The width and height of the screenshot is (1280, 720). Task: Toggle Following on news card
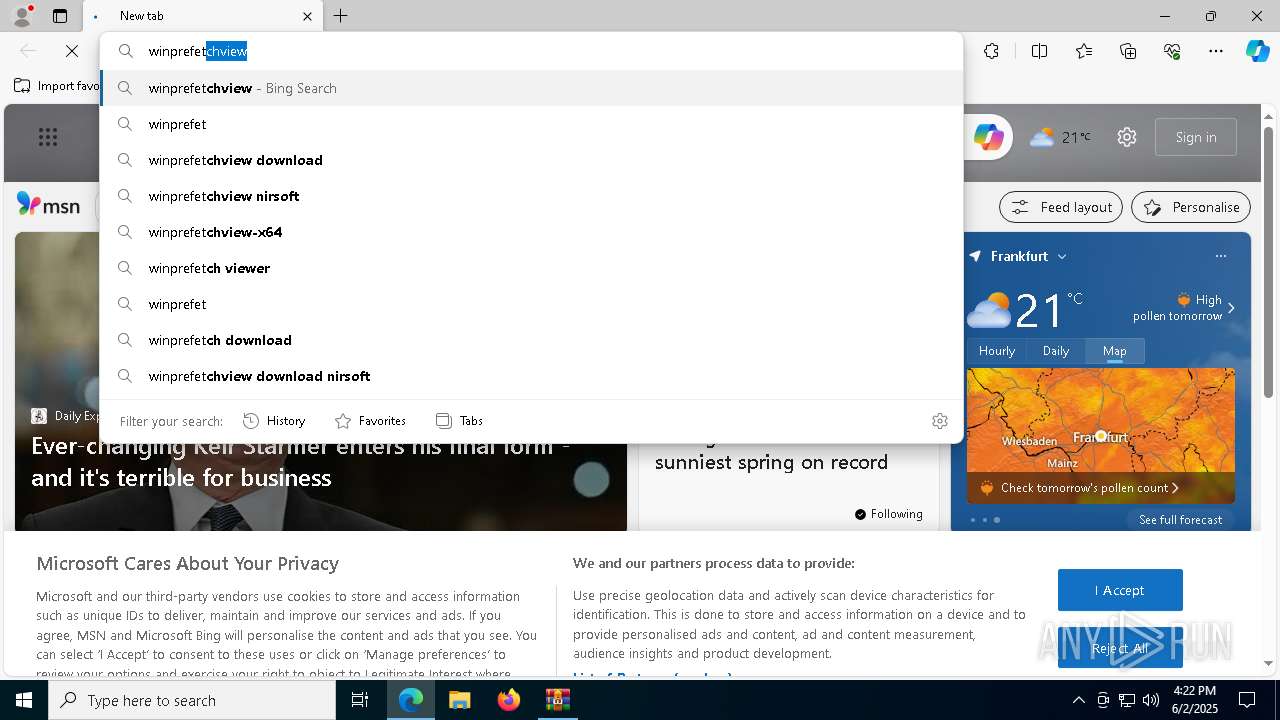click(888, 514)
